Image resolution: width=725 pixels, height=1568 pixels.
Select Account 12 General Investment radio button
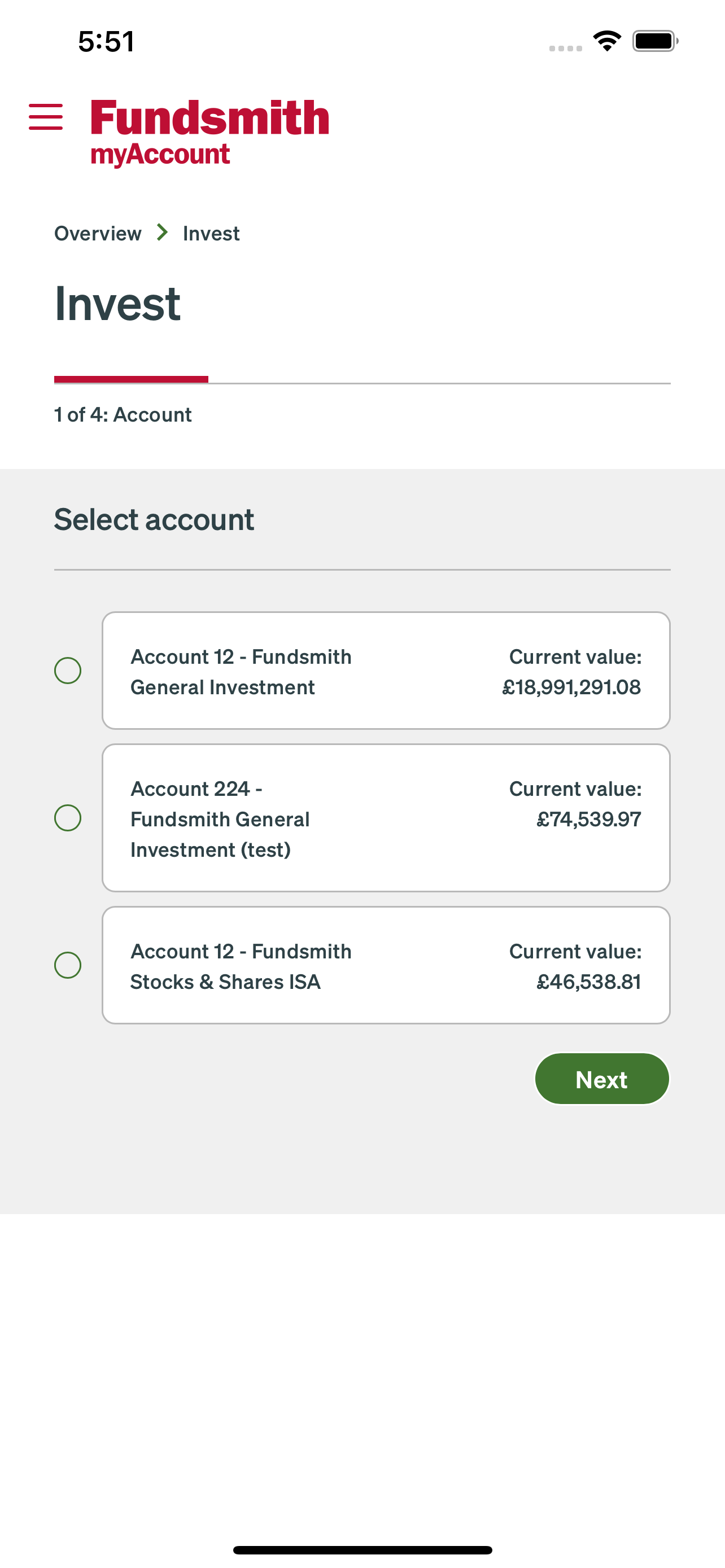click(68, 671)
